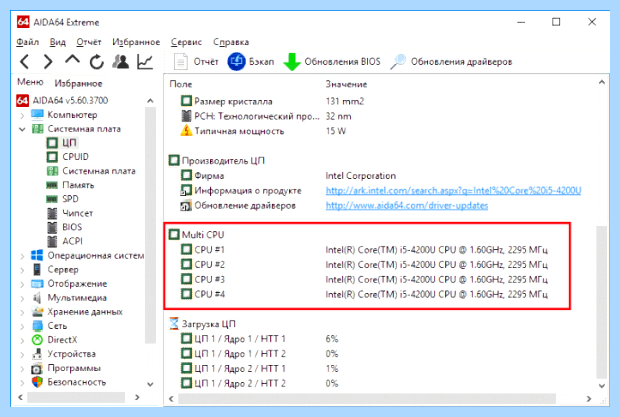
Task: Open the Избранное menu in the menu bar
Action: tap(136, 42)
